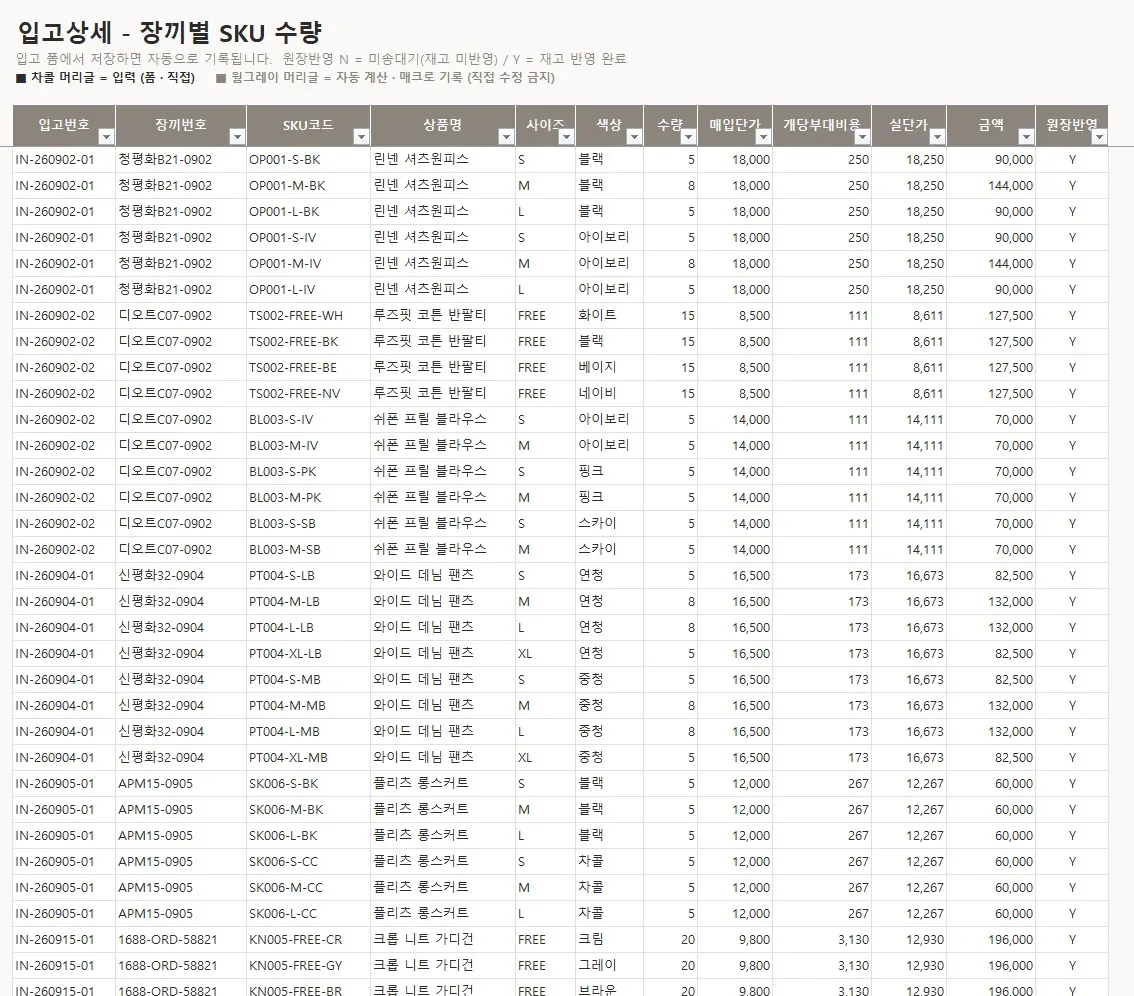Viewport: 1134px width, 996px height.
Task: Select the 입고번호 header cell
Action: (x=64, y=125)
